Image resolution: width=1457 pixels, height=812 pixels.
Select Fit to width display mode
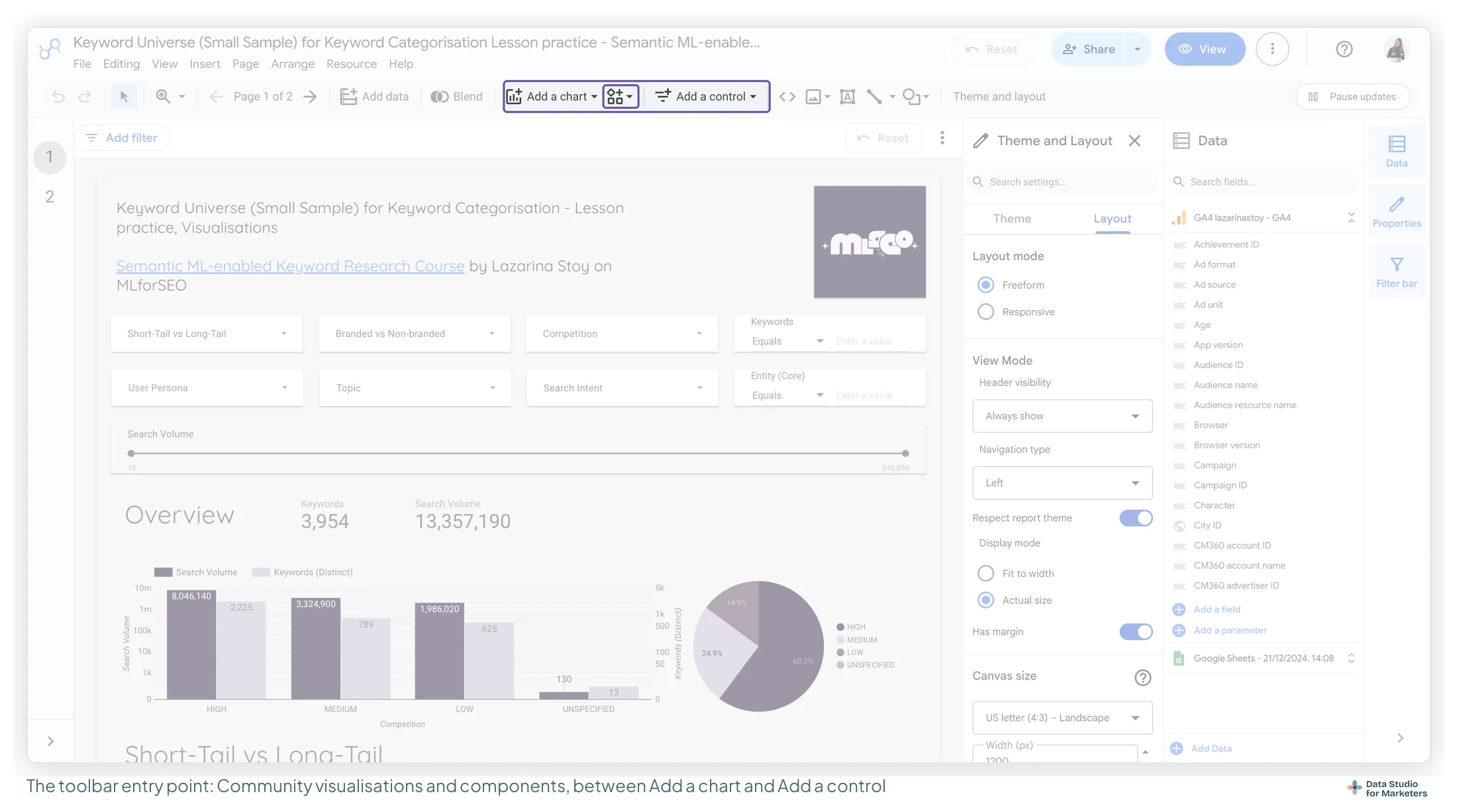[x=985, y=574]
